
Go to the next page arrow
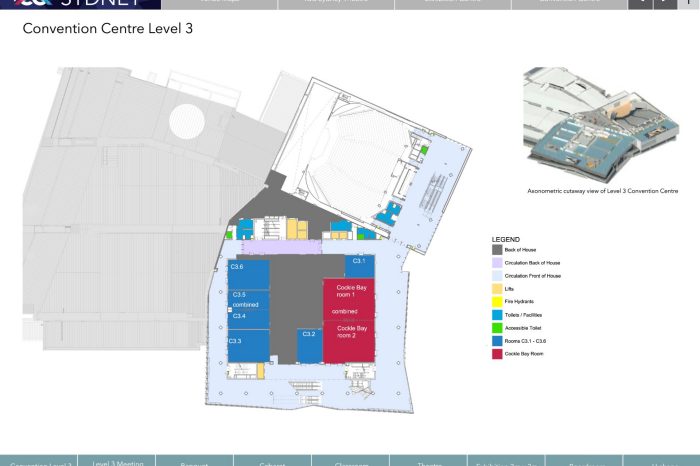click(x=666, y=4)
